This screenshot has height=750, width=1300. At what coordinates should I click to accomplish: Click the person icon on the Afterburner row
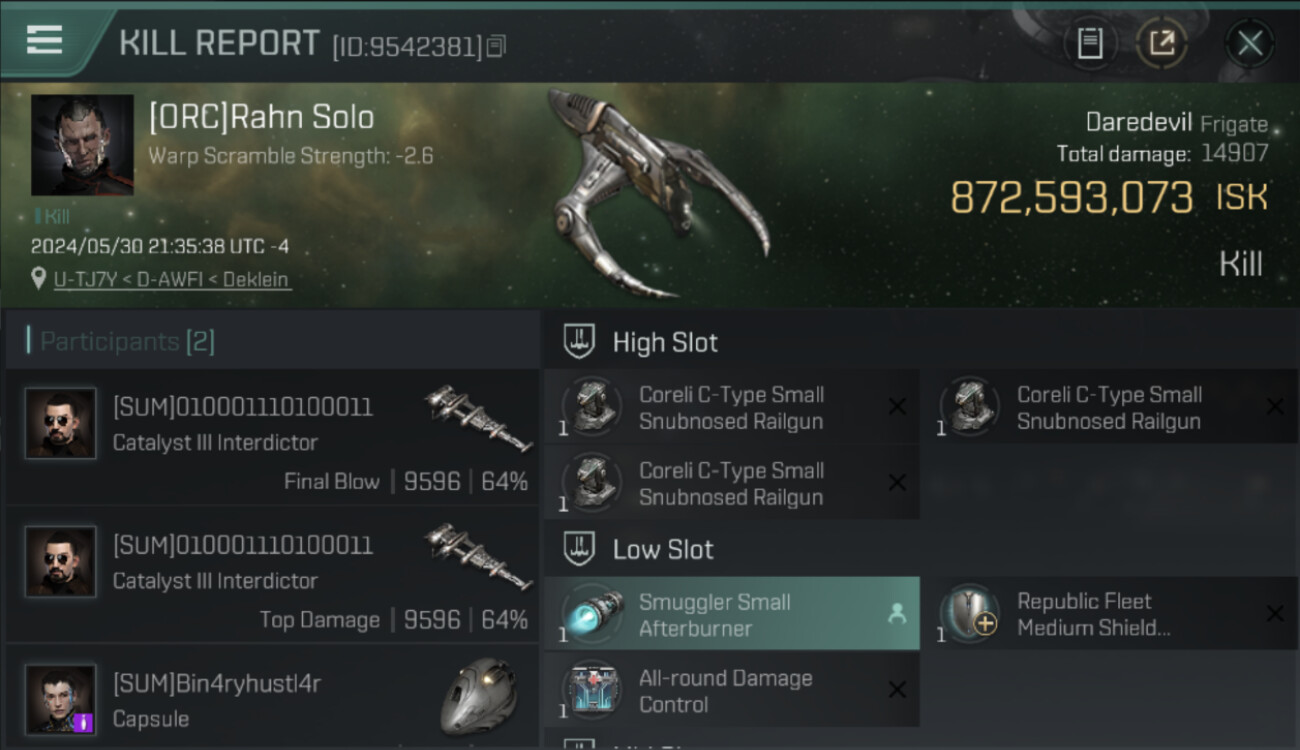pyautogui.click(x=896, y=615)
